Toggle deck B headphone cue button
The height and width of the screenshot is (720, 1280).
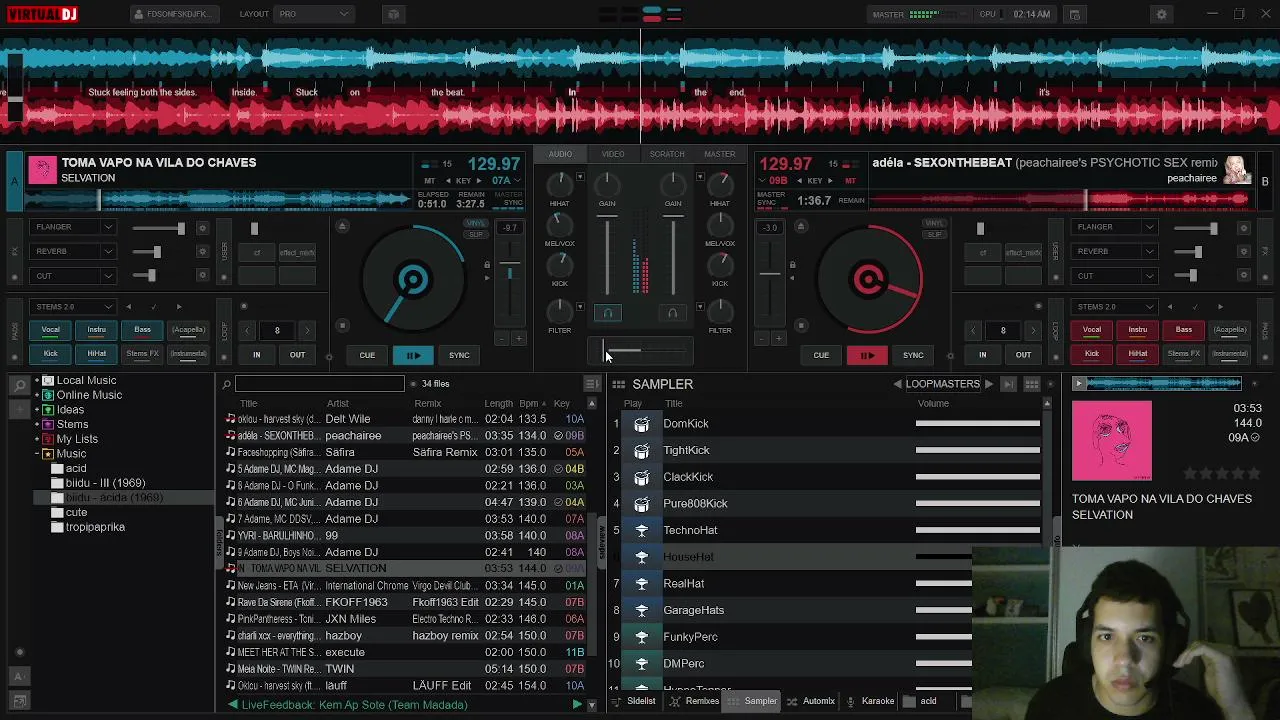[x=672, y=313]
